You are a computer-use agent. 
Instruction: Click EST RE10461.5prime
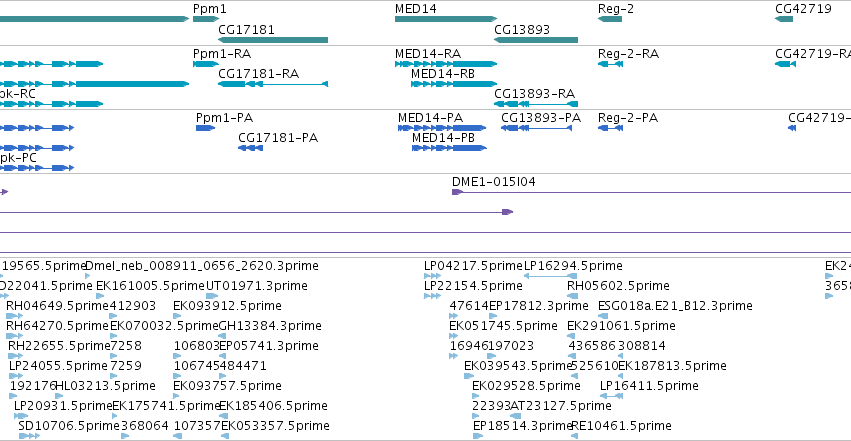click(622, 426)
